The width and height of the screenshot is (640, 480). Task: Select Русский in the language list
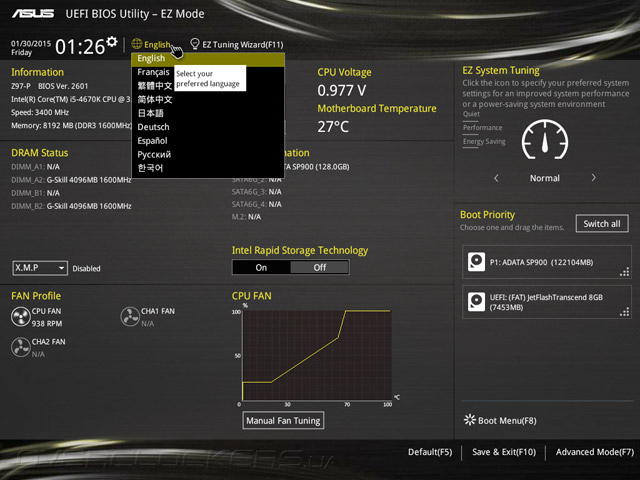208,154
